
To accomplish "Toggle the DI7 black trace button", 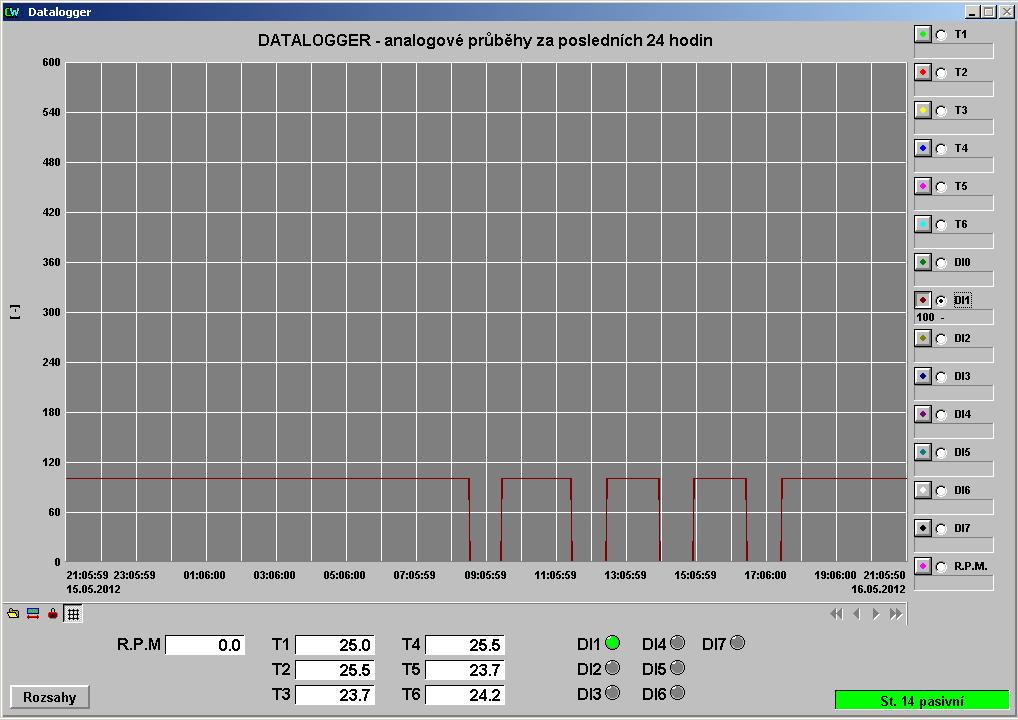I will pyautogui.click(x=923, y=528).
